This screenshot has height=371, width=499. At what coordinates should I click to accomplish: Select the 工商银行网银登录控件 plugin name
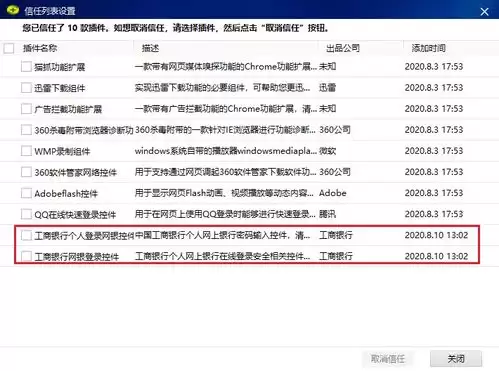click(x=77, y=257)
